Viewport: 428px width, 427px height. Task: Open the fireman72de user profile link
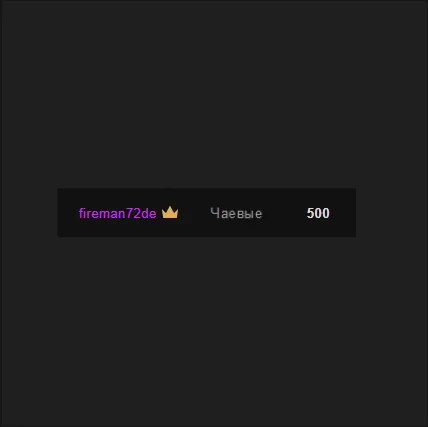(117, 213)
